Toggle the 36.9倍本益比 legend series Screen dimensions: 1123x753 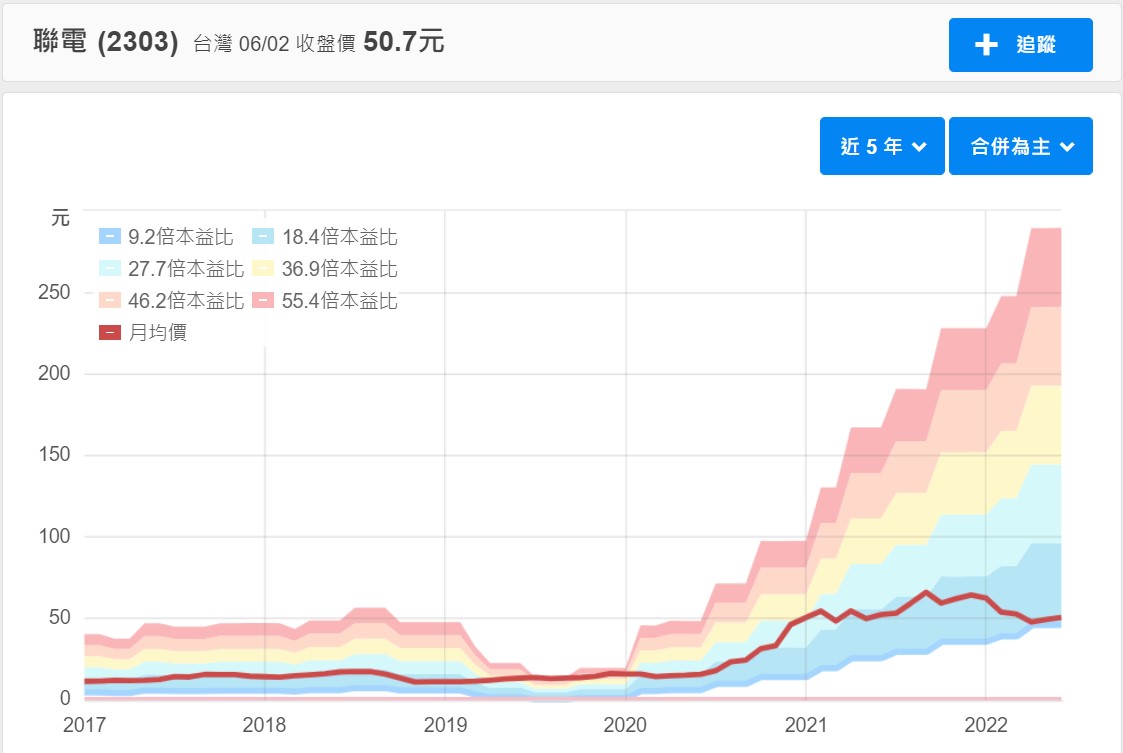(324, 269)
